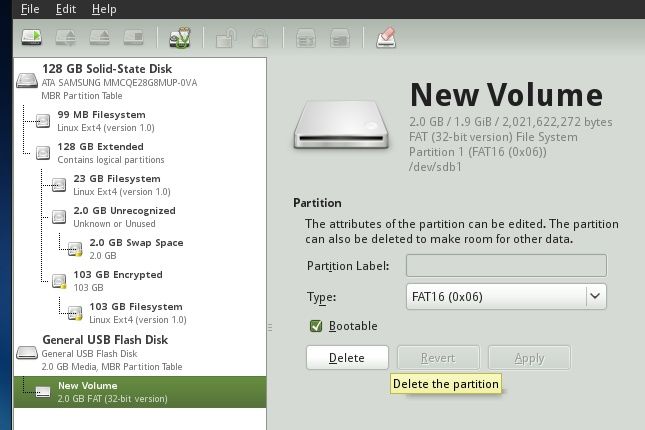
Task: Click the 'Partition 1 (FAT16 (0x06))' text
Action: (478, 152)
